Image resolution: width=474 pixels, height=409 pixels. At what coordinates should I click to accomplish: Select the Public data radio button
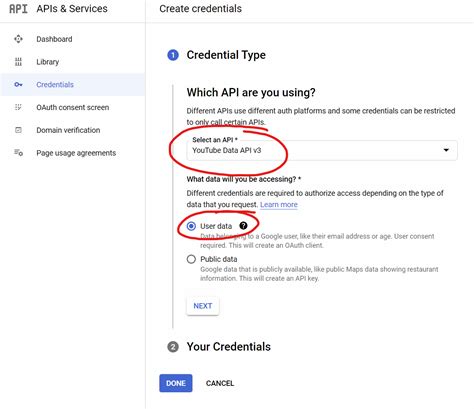(191, 259)
